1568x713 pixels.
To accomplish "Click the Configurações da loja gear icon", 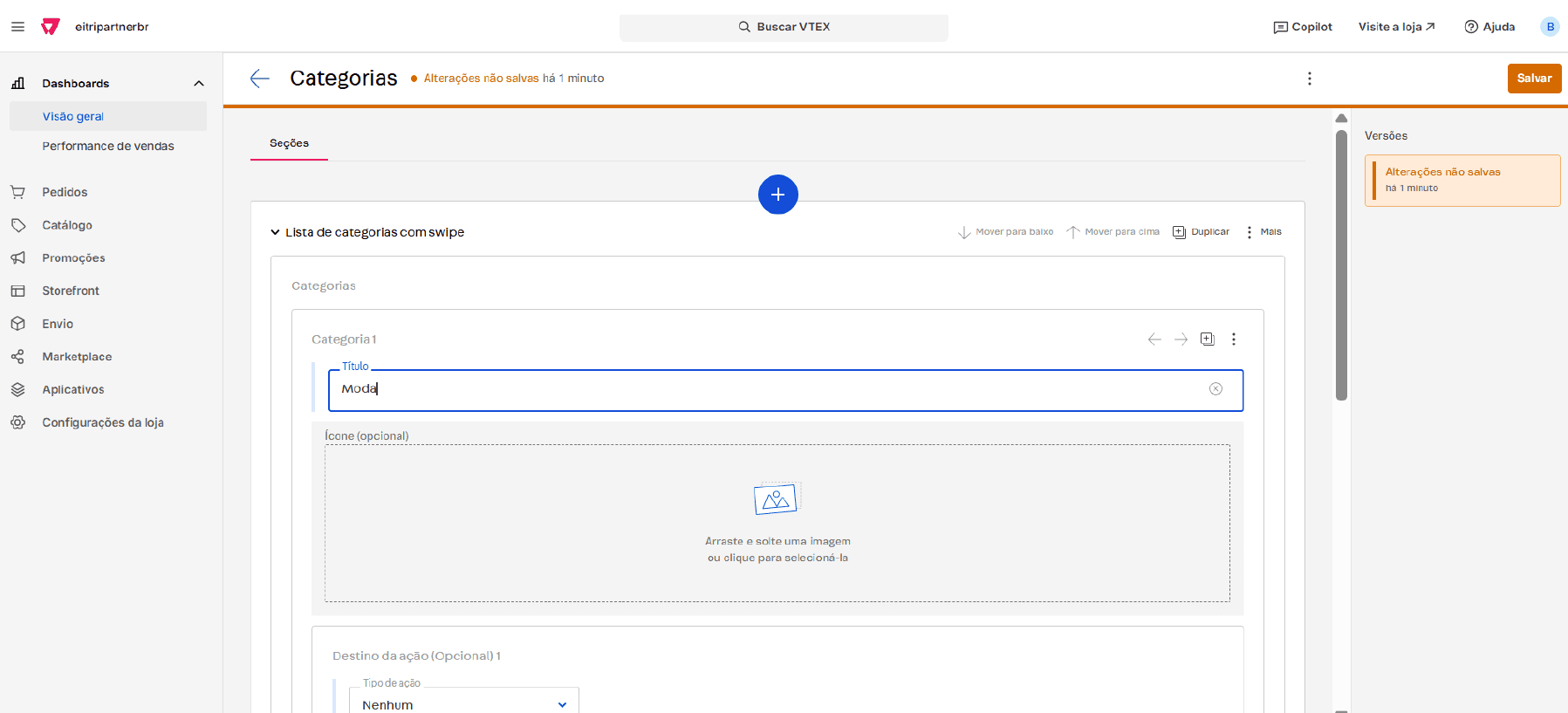I will tap(17, 422).
